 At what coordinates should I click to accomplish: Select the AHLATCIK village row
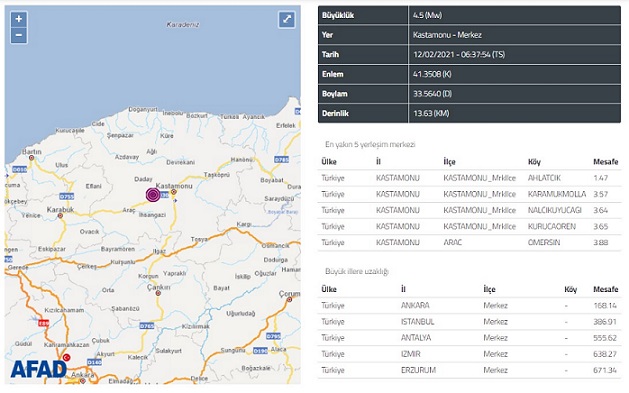469,178
